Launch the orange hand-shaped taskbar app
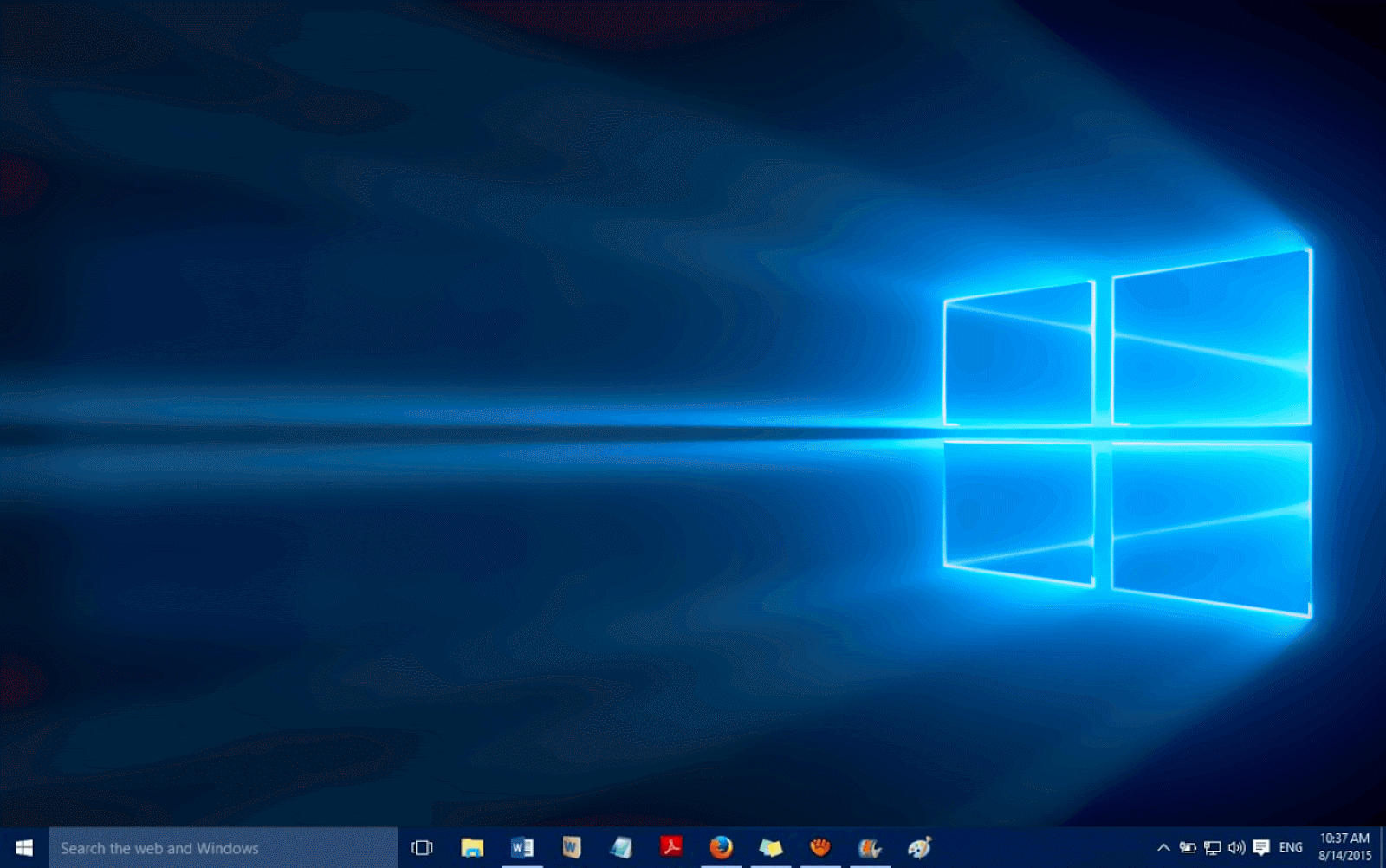This screenshot has width=1386, height=868. coord(819,848)
